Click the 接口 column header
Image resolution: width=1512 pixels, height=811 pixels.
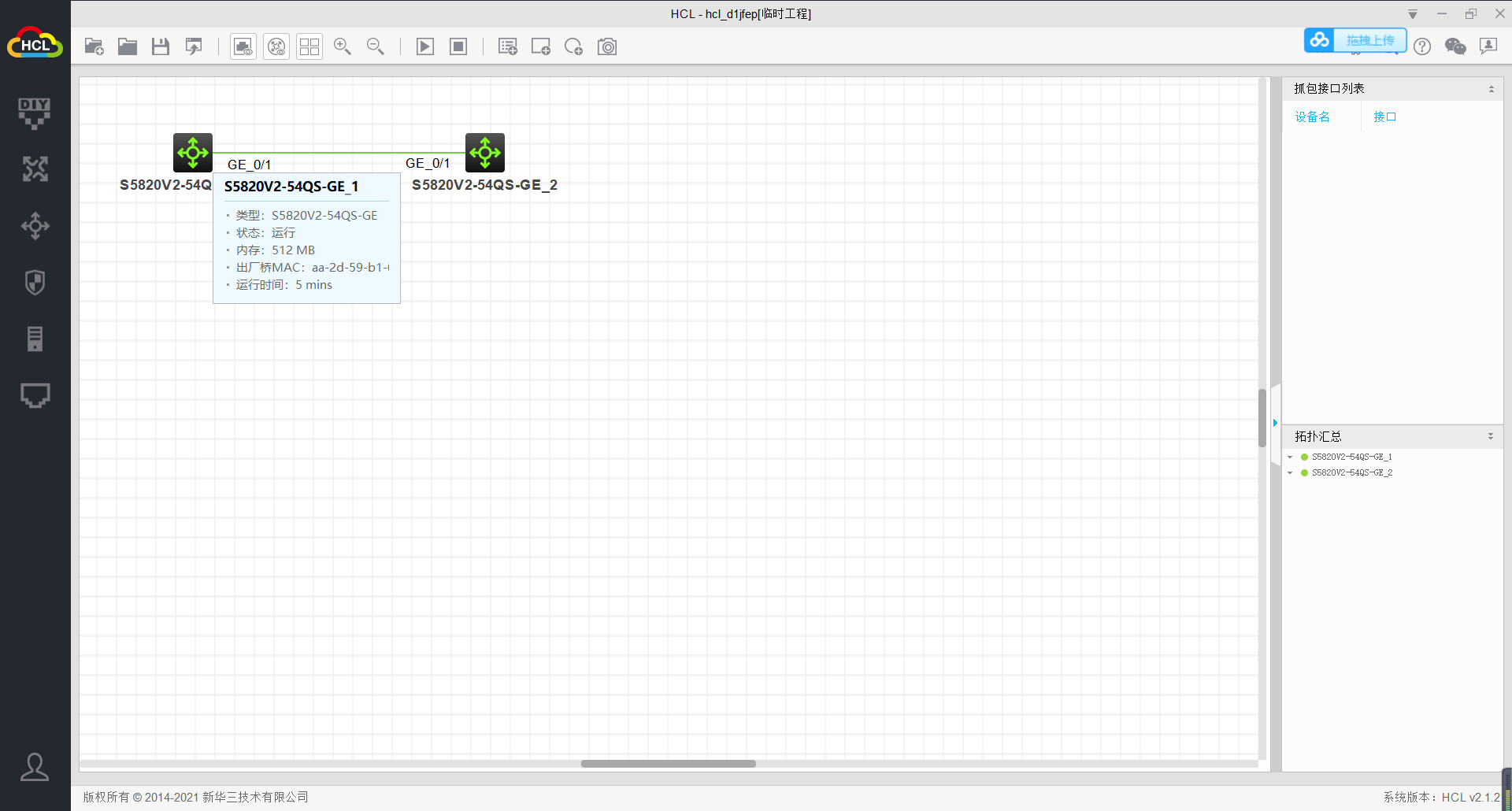click(1384, 117)
